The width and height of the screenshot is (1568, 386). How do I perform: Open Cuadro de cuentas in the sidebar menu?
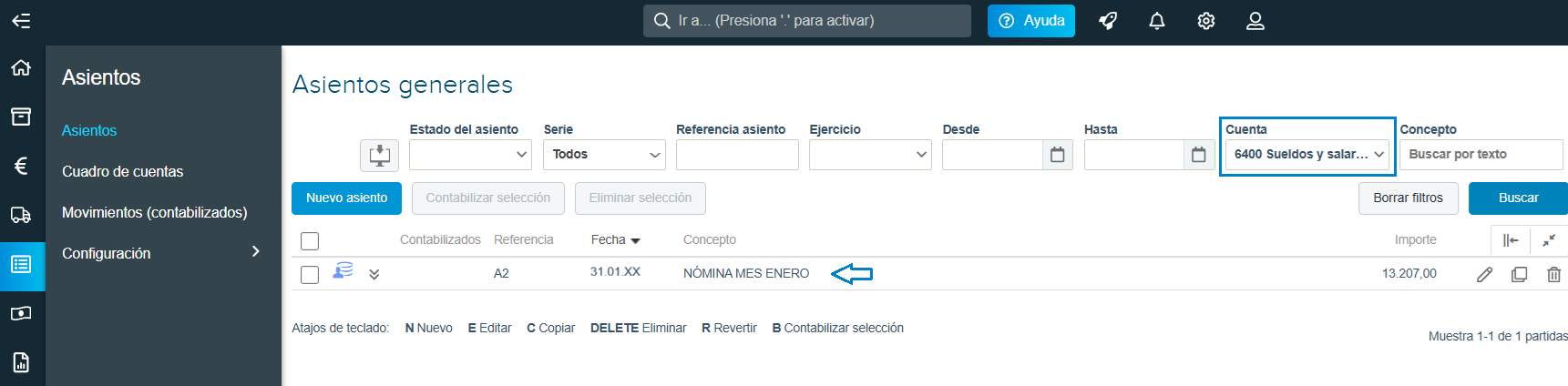click(x=122, y=171)
